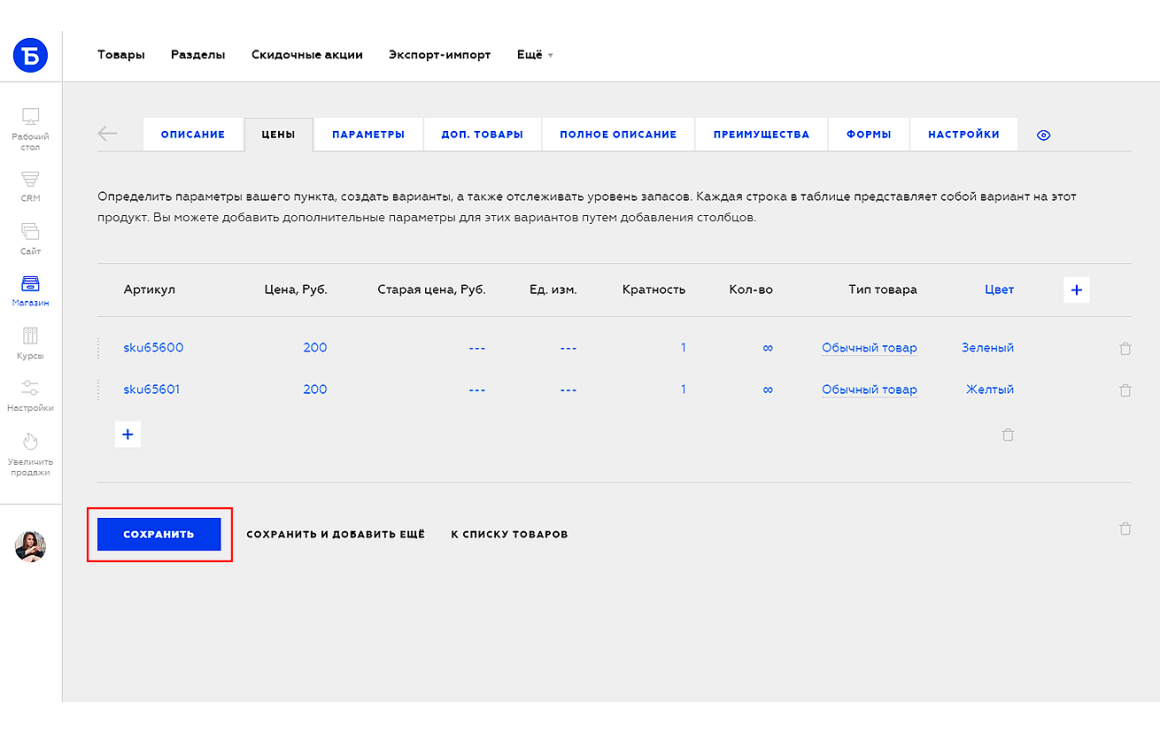Open the Полное описание tab

[618, 135]
